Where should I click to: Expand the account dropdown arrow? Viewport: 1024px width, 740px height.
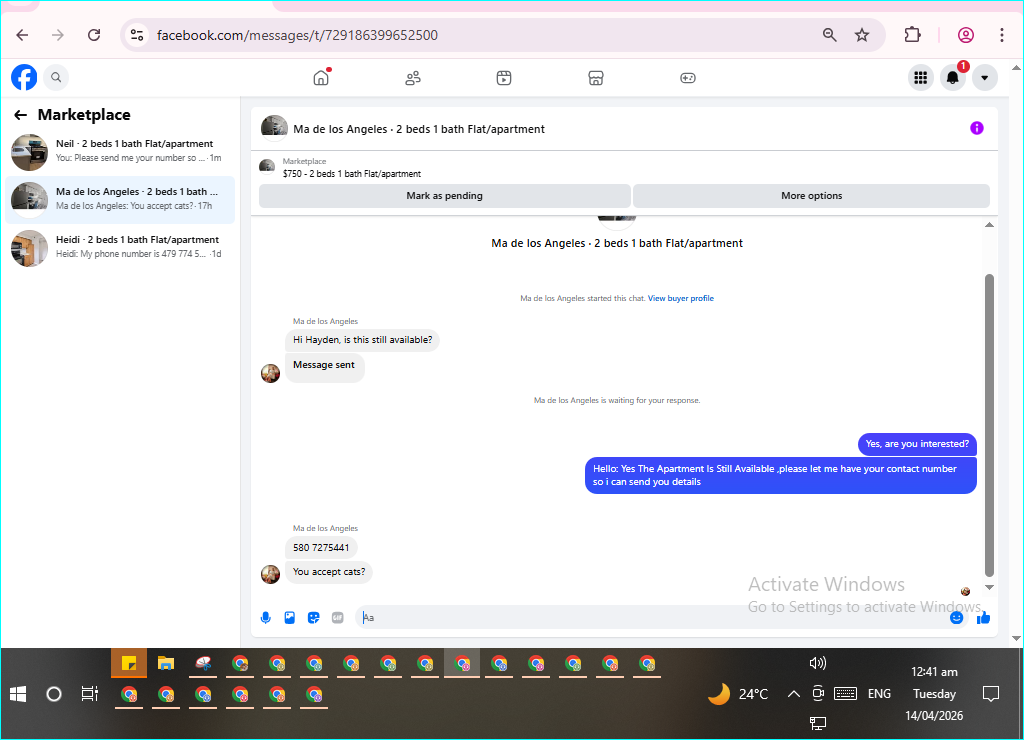pos(984,78)
